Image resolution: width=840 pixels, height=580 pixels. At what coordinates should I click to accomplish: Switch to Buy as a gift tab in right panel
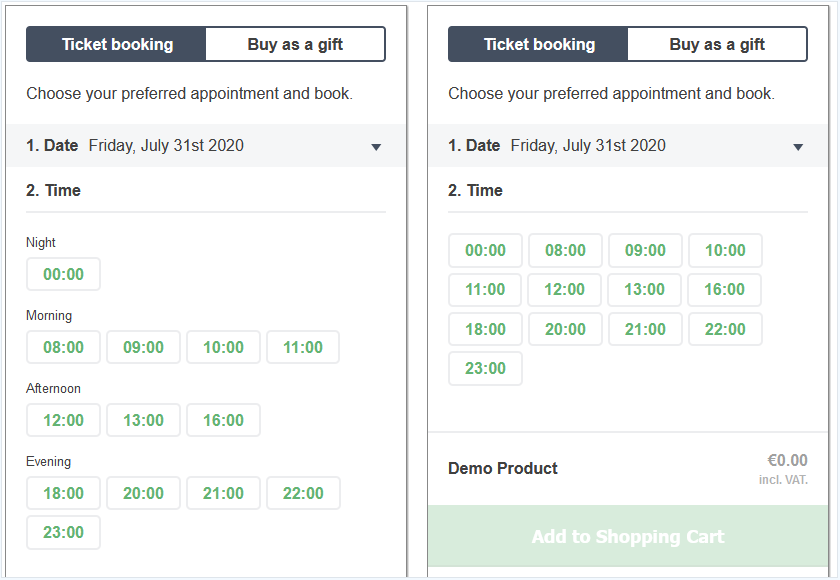pos(717,44)
